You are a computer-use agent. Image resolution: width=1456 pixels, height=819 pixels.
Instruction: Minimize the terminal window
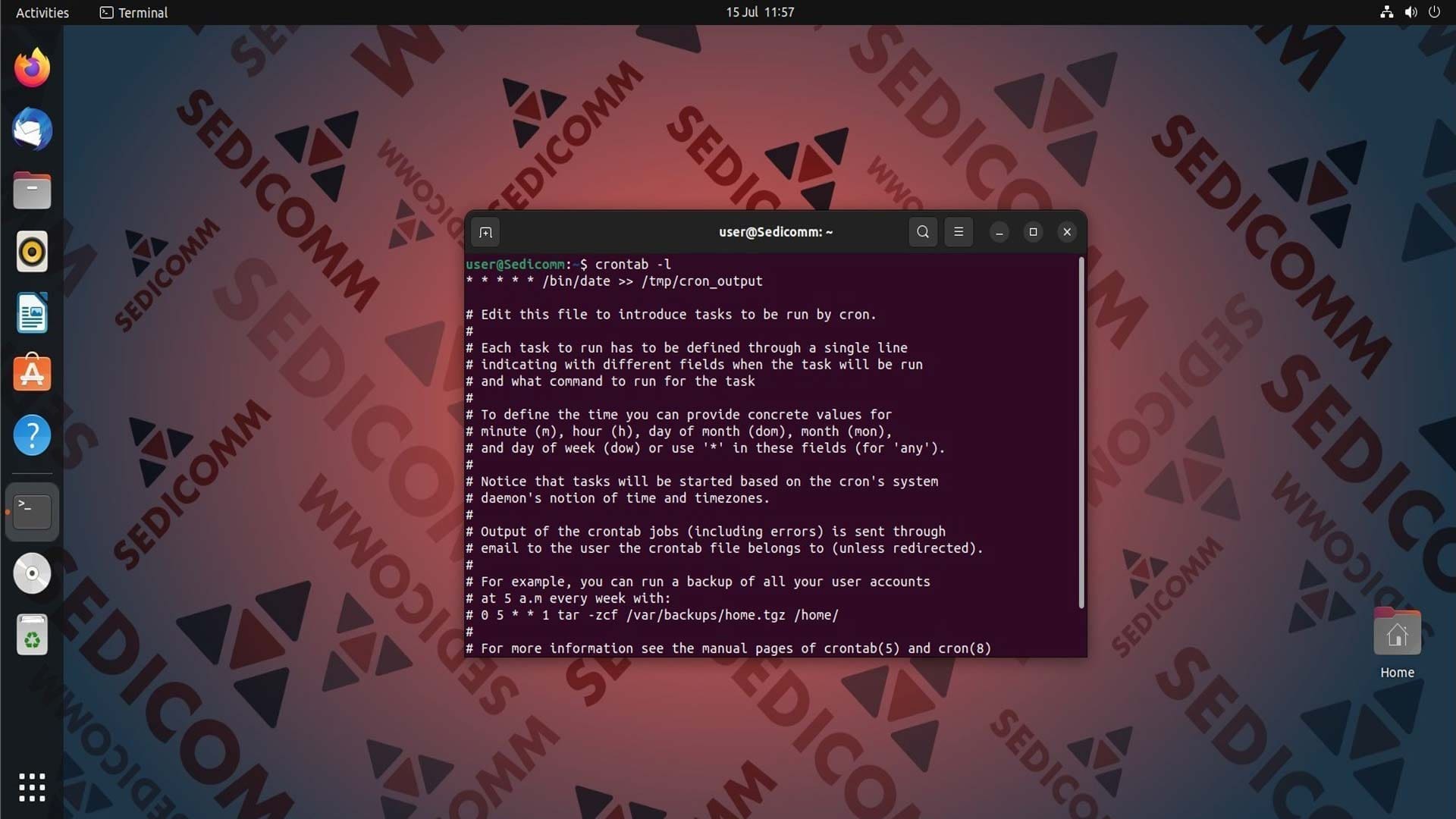point(999,232)
